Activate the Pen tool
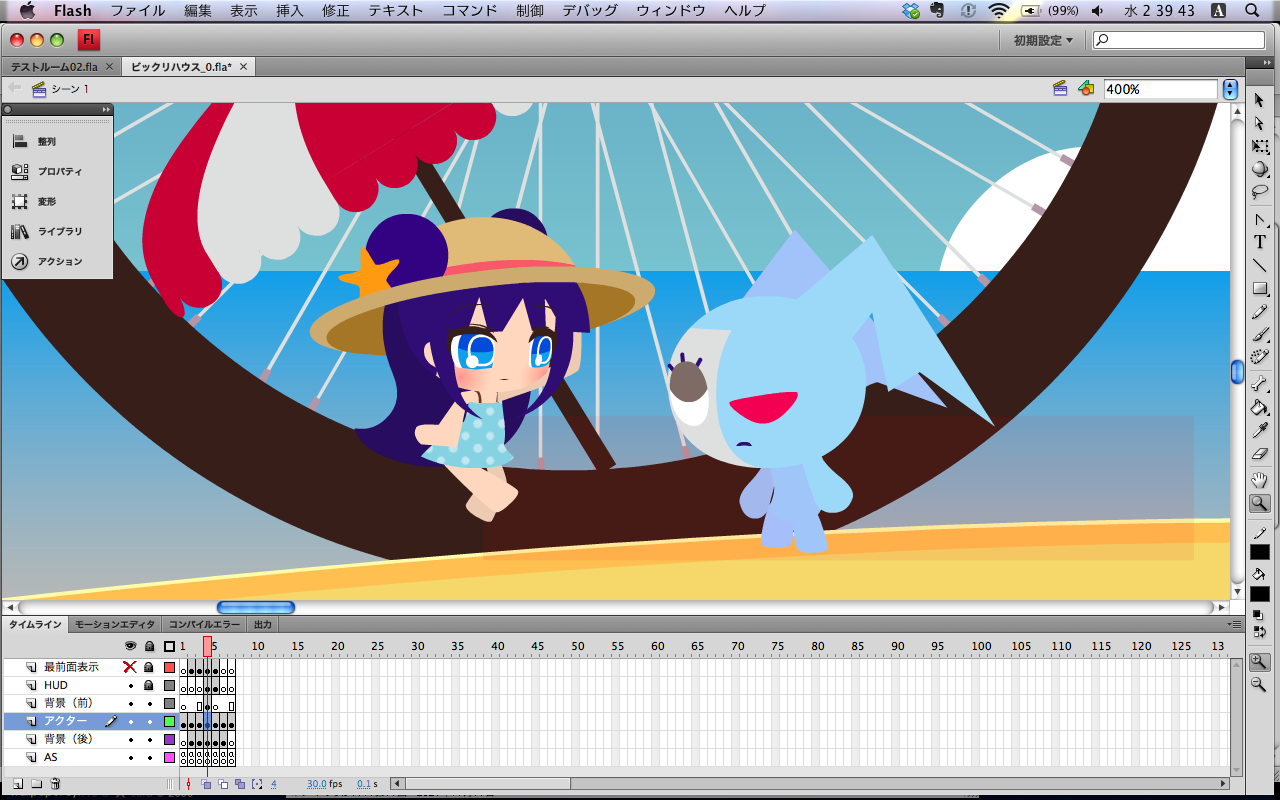This screenshot has width=1280, height=800. click(1259, 219)
